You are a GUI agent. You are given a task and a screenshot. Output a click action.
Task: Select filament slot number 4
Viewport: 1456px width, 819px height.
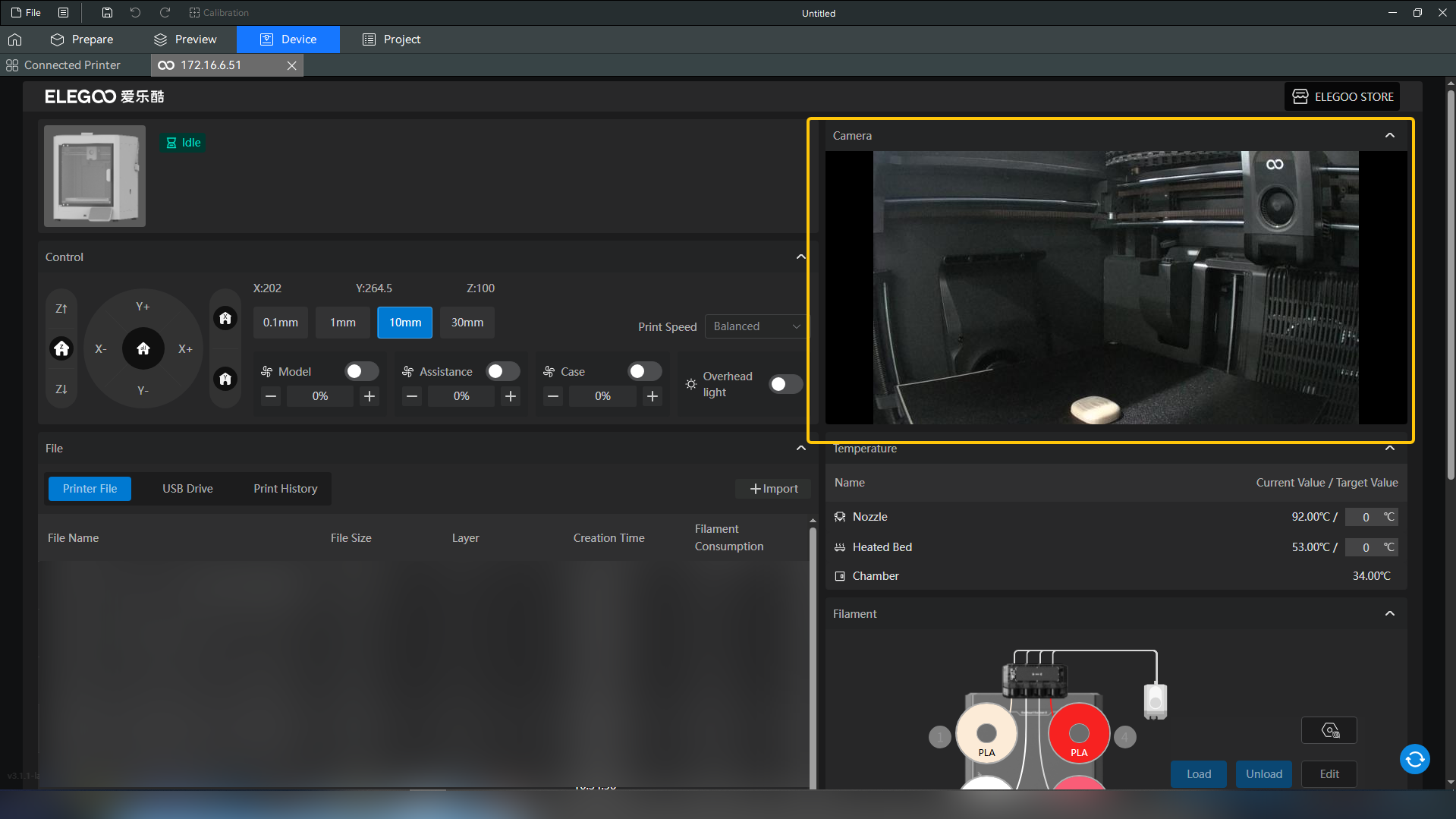point(1125,737)
